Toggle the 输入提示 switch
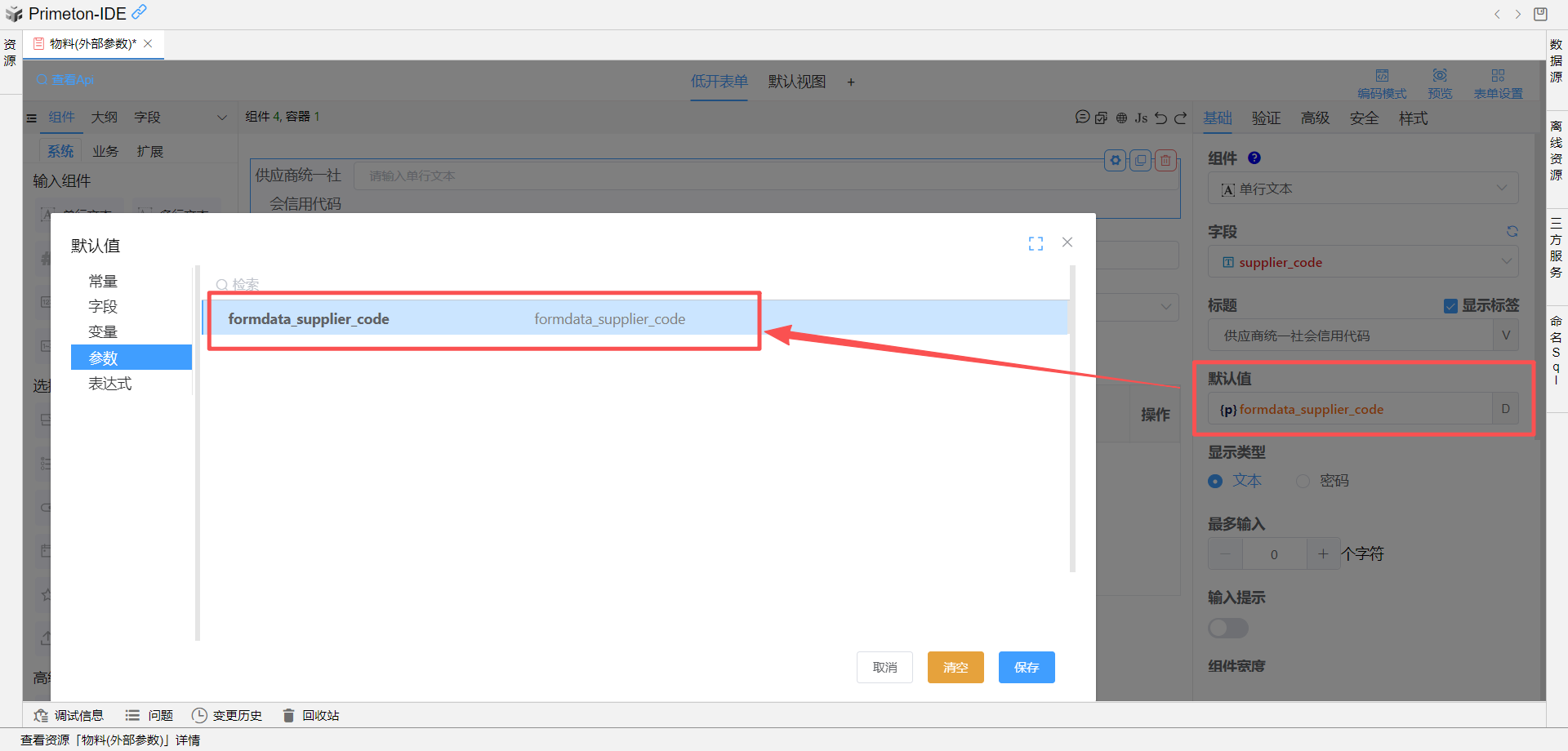 click(1228, 628)
